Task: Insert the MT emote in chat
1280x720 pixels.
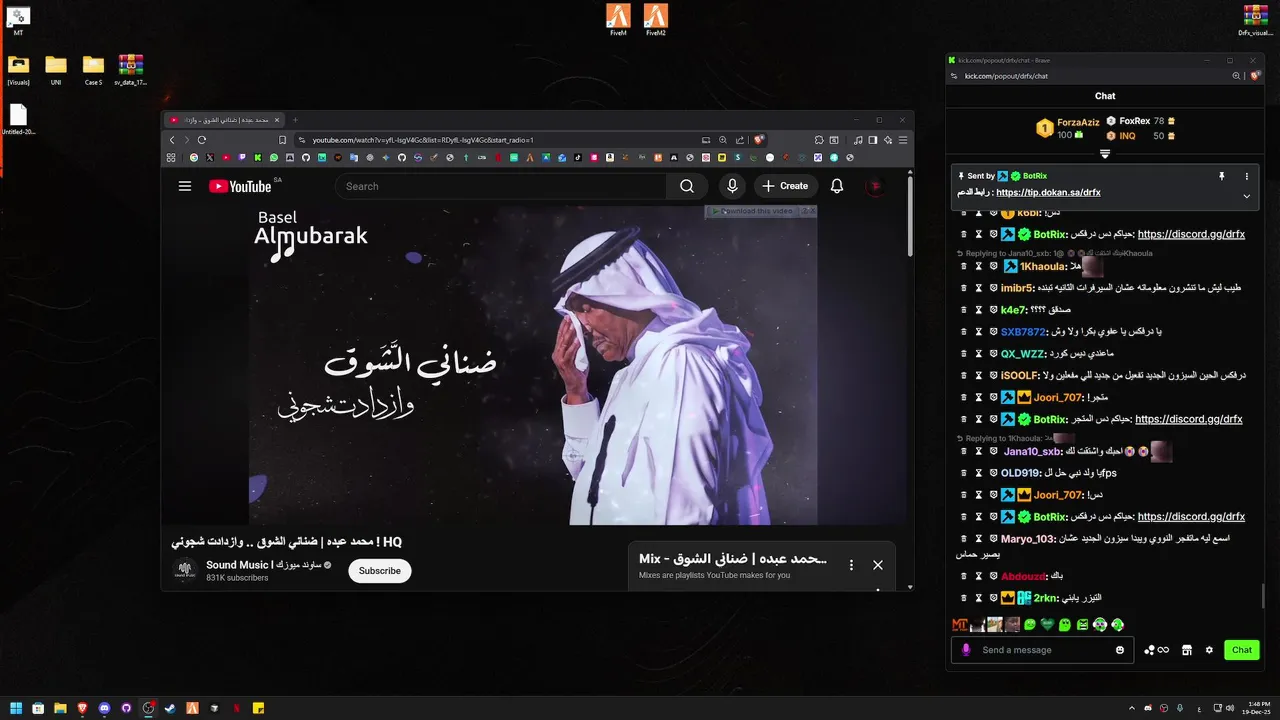Action: (960, 625)
